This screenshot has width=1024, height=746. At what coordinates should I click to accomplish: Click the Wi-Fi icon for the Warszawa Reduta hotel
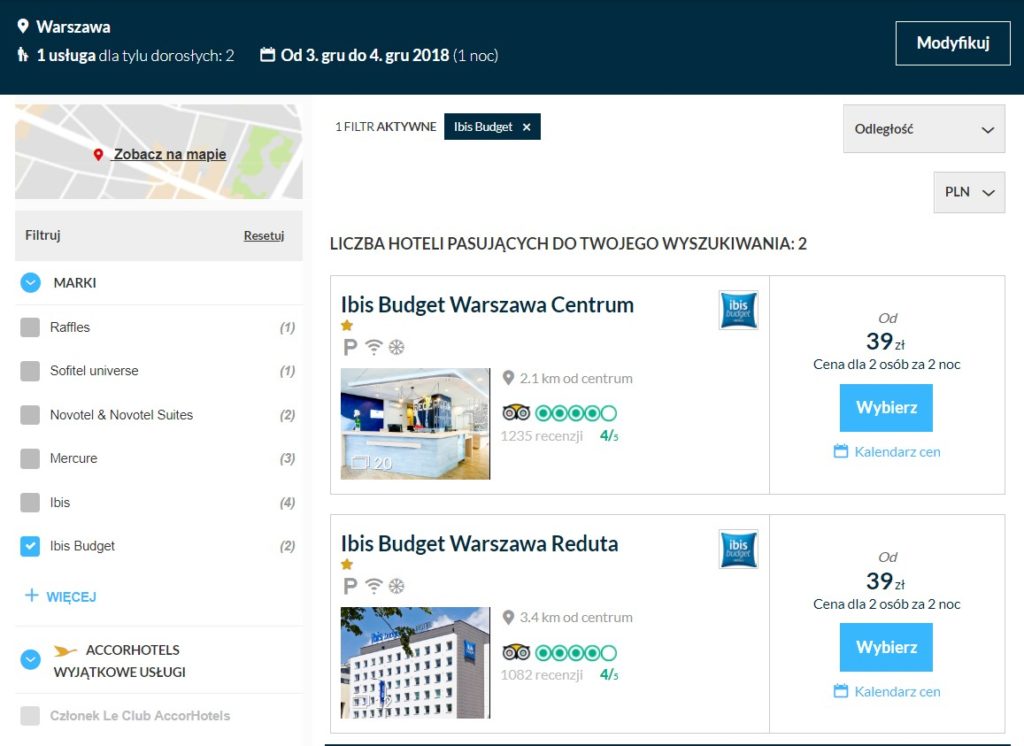point(374,586)
